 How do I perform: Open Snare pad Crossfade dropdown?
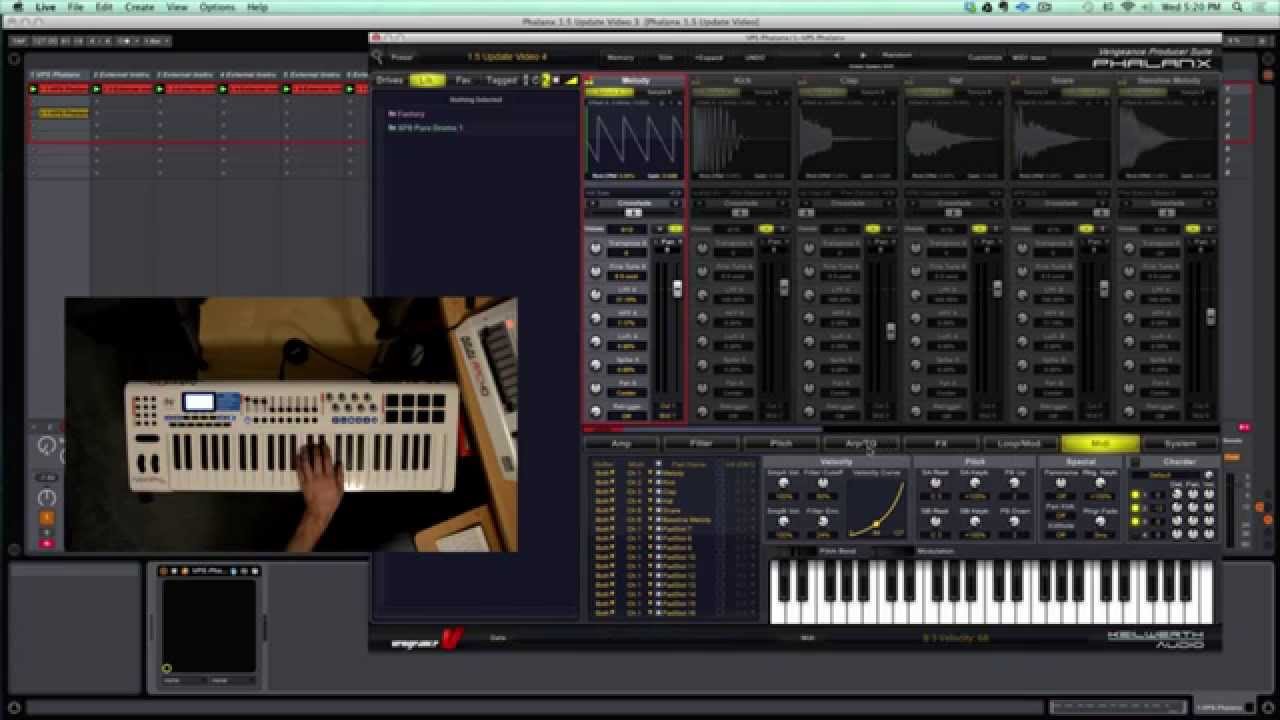pos(1062,203)
